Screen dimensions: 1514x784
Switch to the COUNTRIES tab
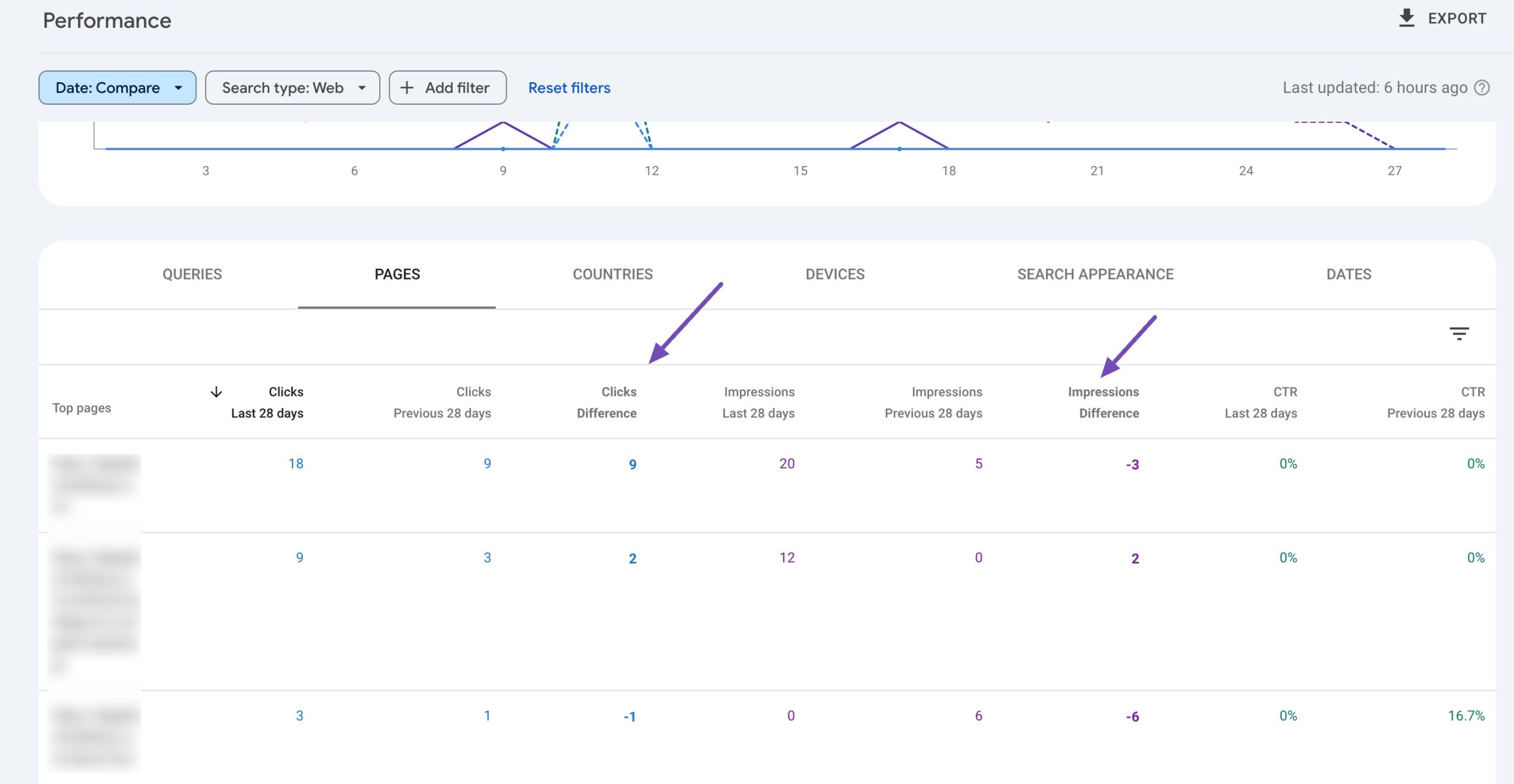[612, 274]
